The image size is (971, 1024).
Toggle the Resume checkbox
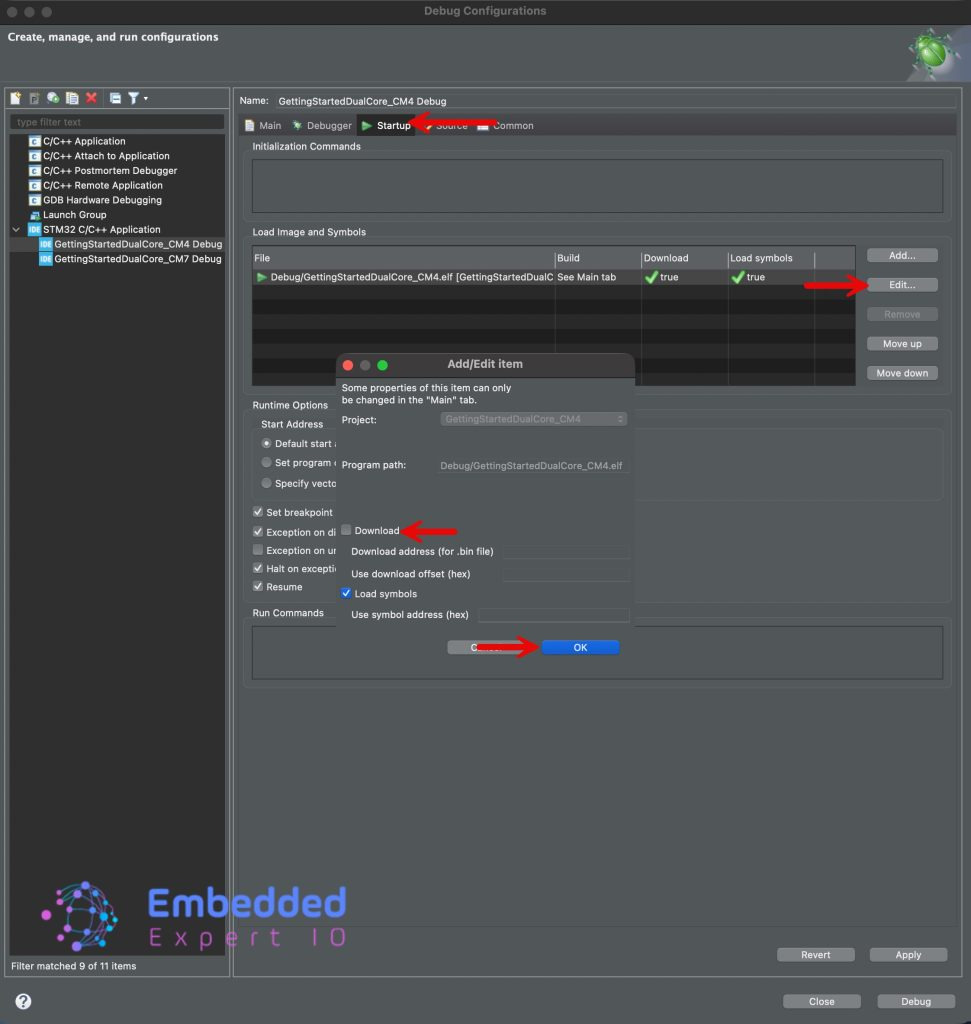coord(258,586)
